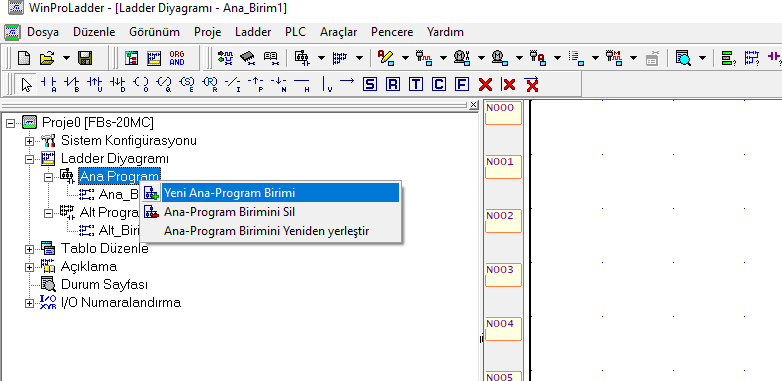Image resolution: width=782 pixels, height=381 pixels.
Task: Click the boxed T timer icon
Action: point(415,84)
